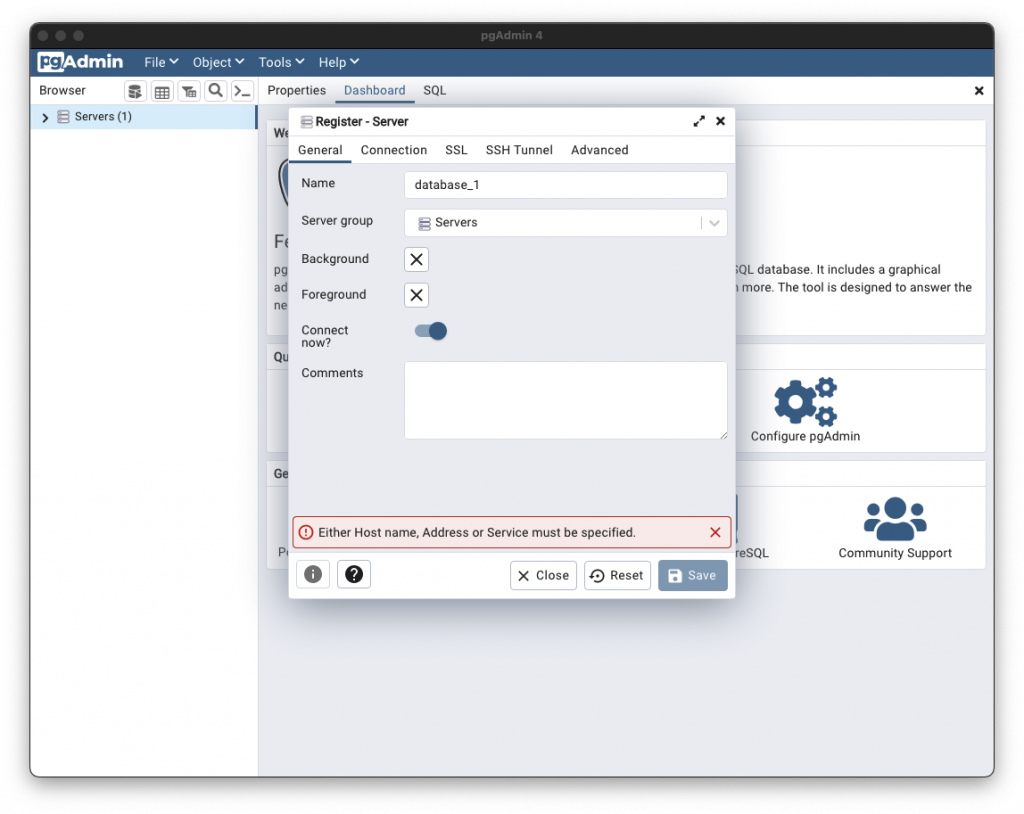Viewport: 1024px width, 814px height.
Task: Select the Advanced tab in the dialog
Action: (600, 150)
